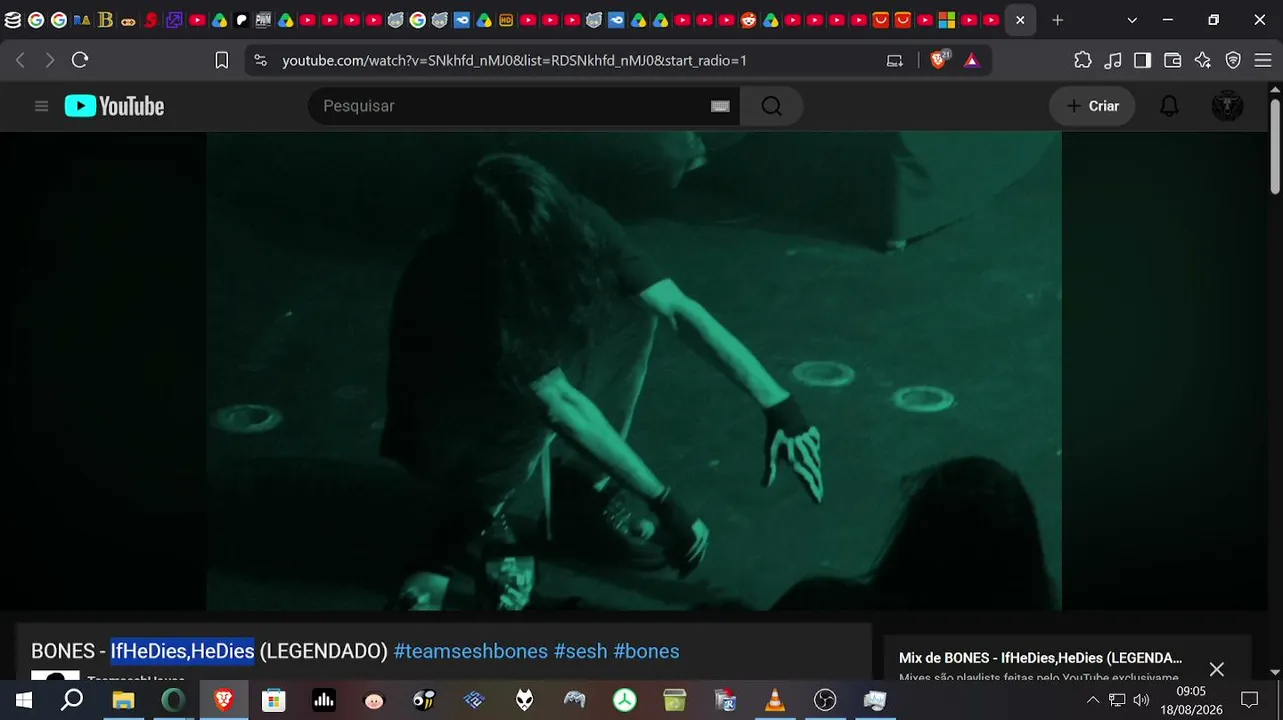
Task: Open VLC media player from taskbar
Action: [x=775, y=700]
